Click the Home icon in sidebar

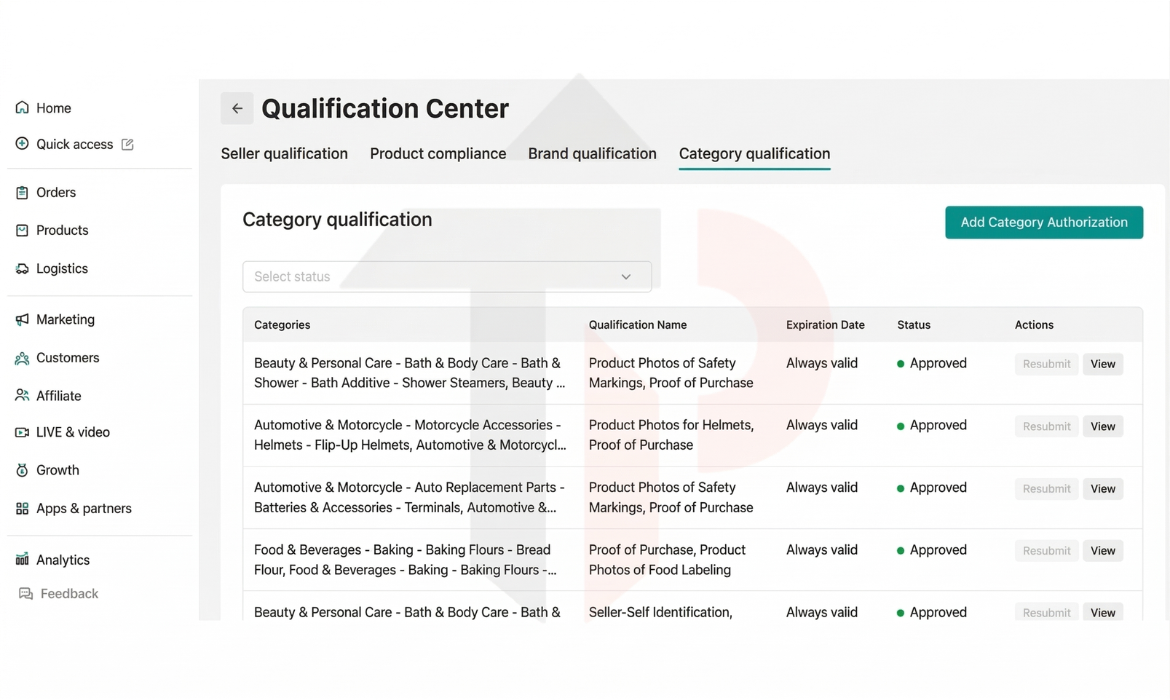tap(22, 108)
